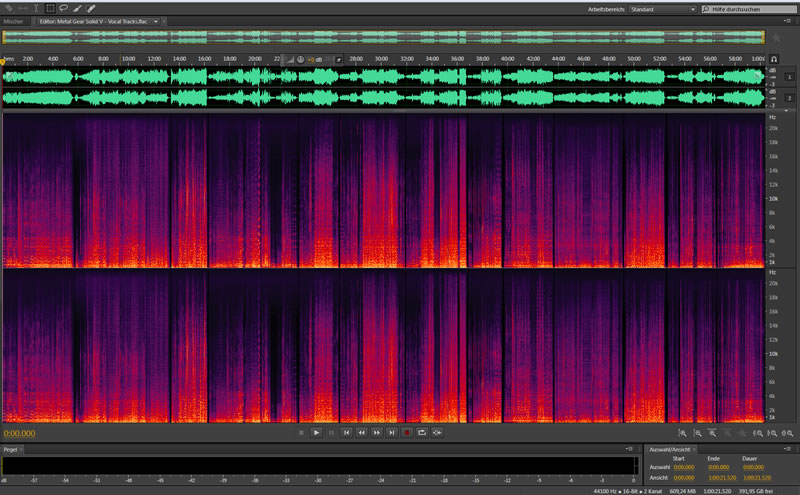Screen dimensions: 800x495
Task: Select the Editor Metal Gear Solid V tab
Action: click(x=95, y=21)
